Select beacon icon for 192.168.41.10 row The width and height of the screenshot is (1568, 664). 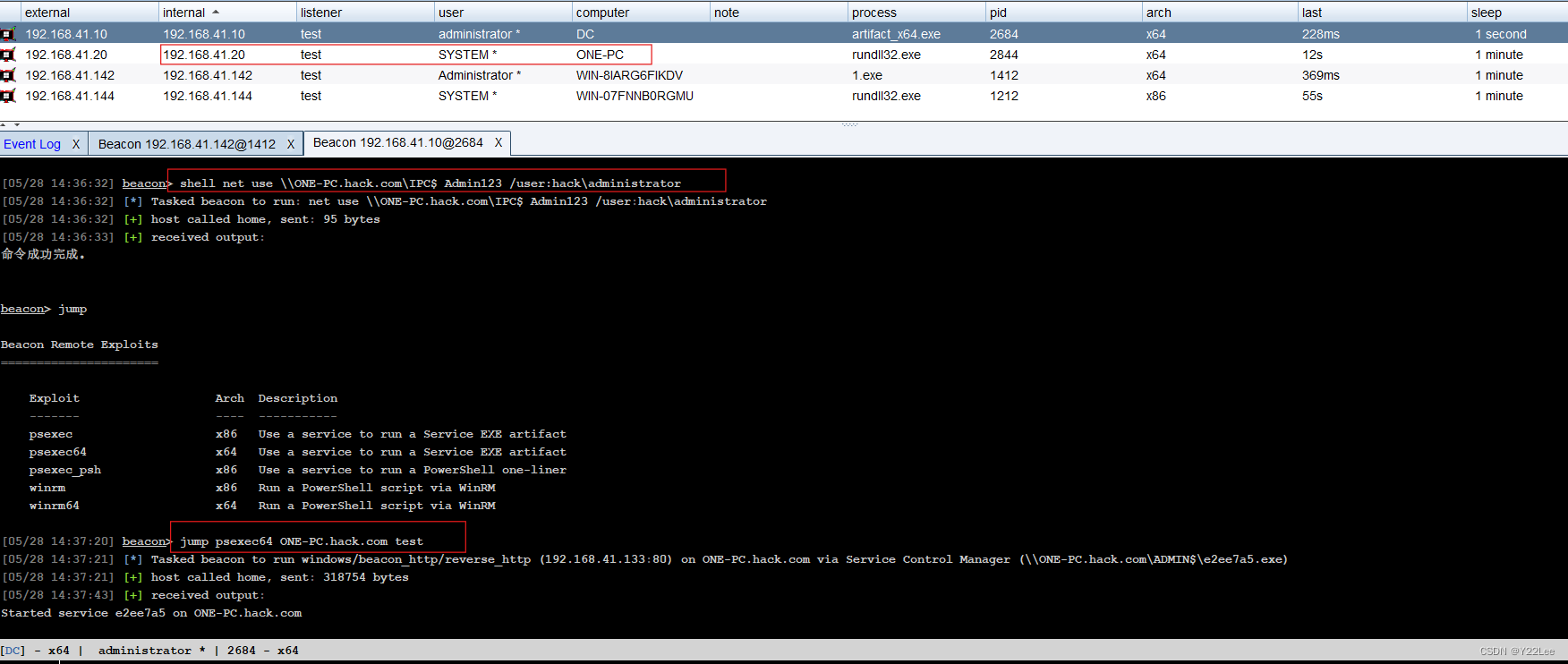tap(8, 34)
